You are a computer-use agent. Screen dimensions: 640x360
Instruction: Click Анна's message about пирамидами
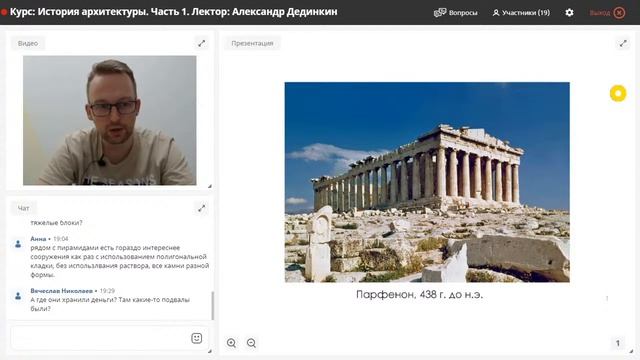tap(120, 261)
